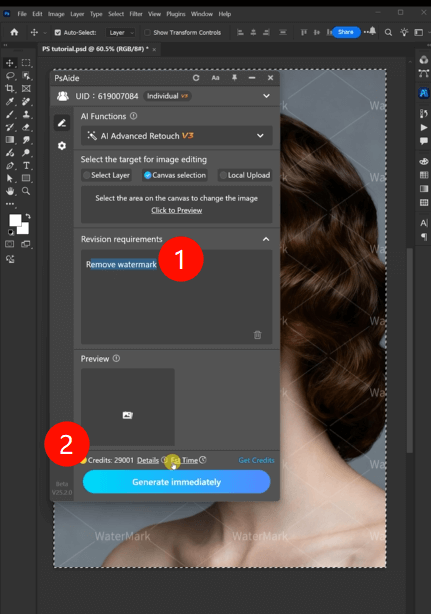Select the Frame tool
Viewport: 431px width, 614px height.
point(26,88)
